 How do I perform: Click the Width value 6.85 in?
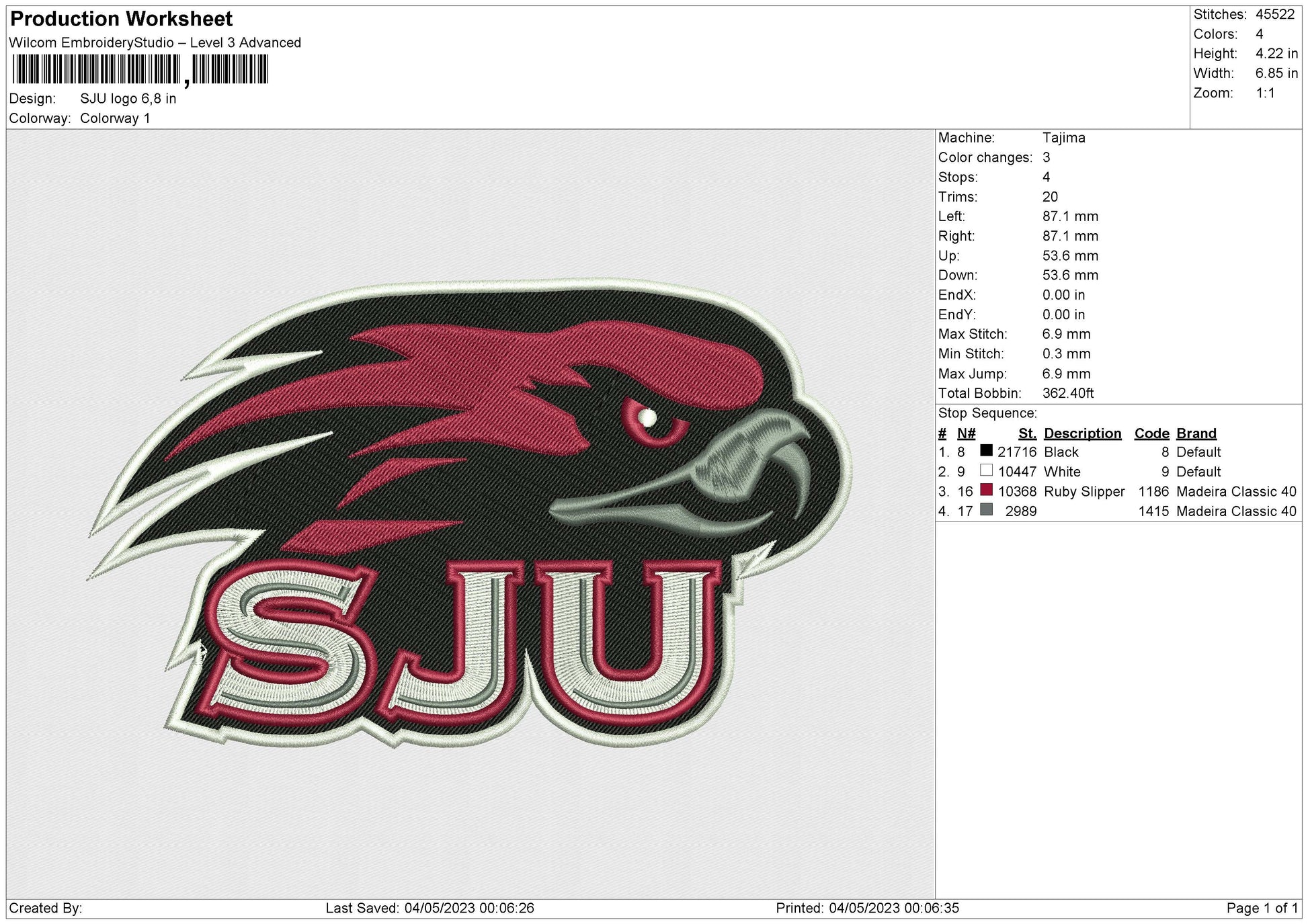click(1276, 73)
